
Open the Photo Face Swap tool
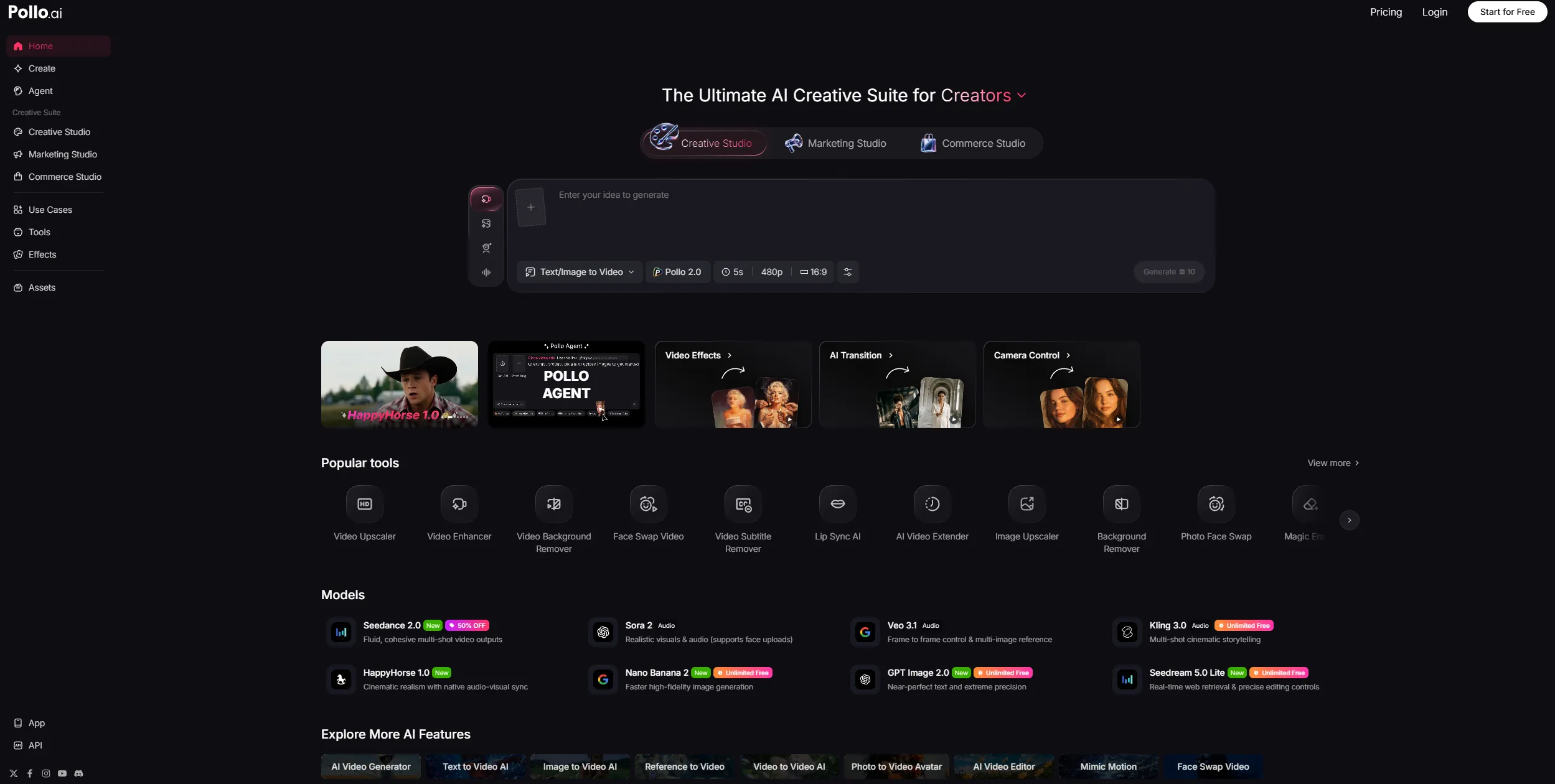[x=1216, y=514]
